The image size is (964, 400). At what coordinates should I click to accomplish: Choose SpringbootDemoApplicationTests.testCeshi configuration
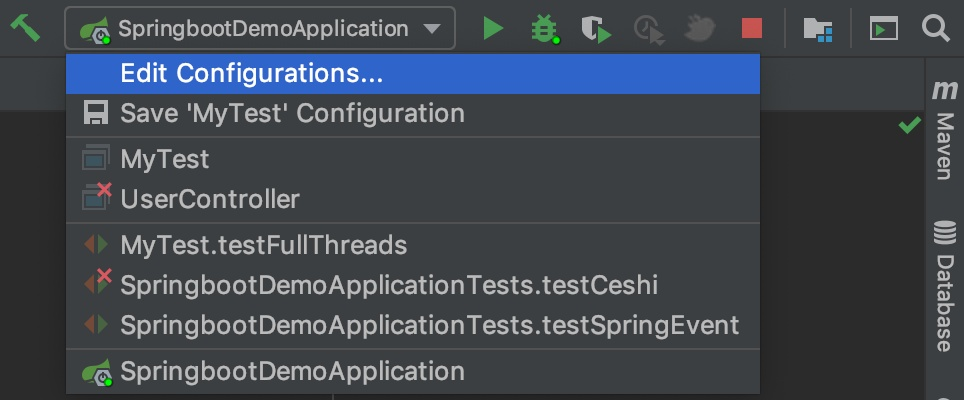[x=388, y=285]
